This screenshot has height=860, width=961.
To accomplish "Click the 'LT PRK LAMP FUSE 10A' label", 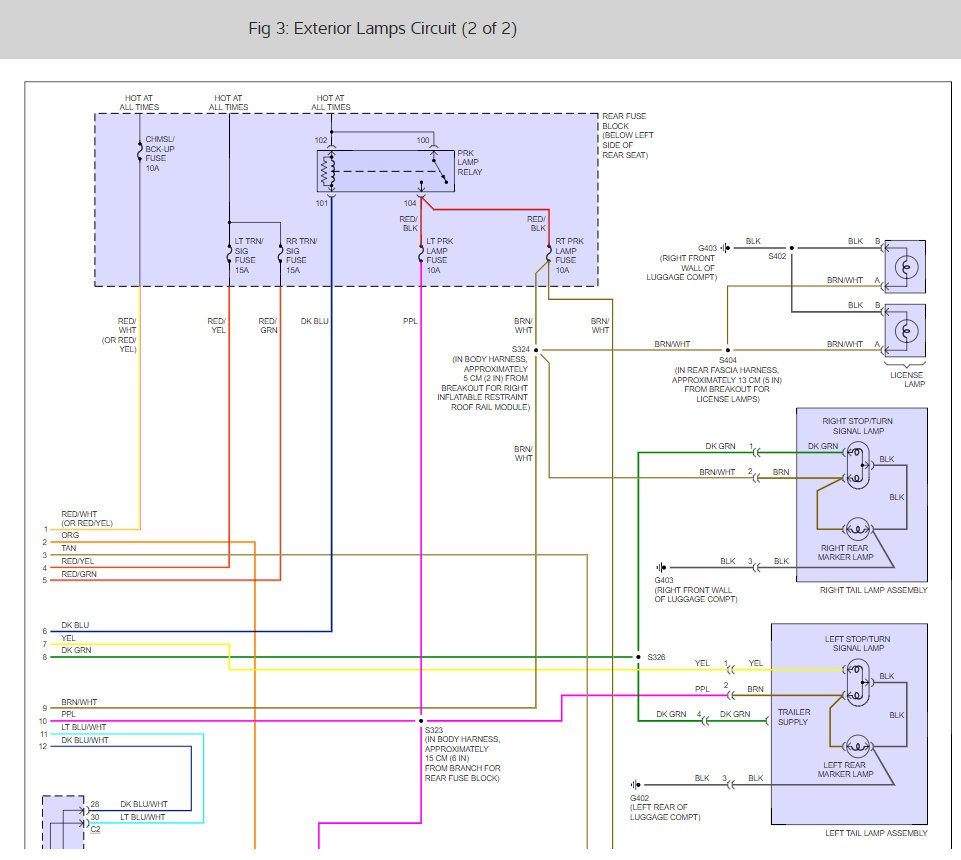I will tap(440, 256).
